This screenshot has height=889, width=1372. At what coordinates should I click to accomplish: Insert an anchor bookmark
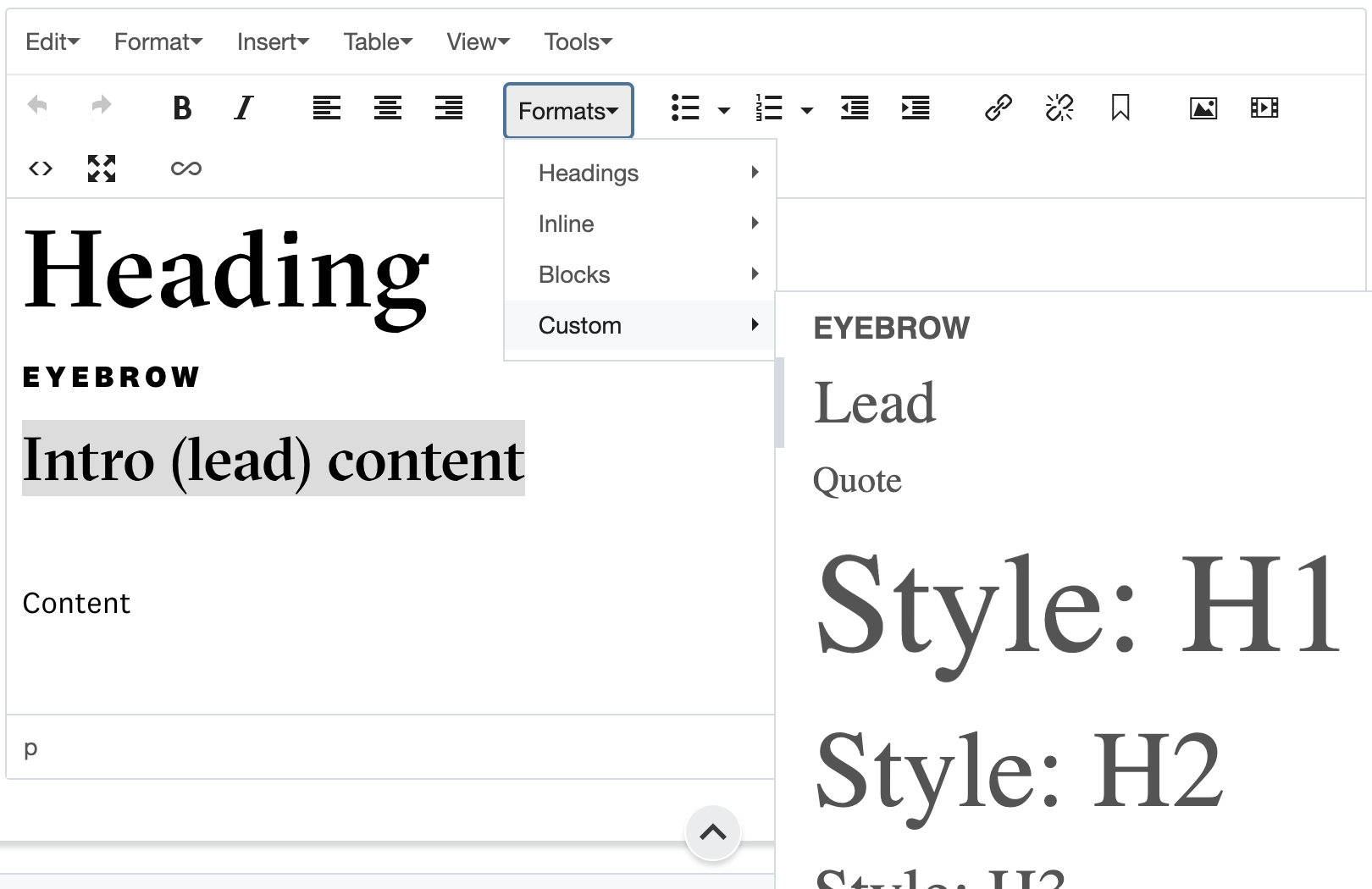[1120, 108]
